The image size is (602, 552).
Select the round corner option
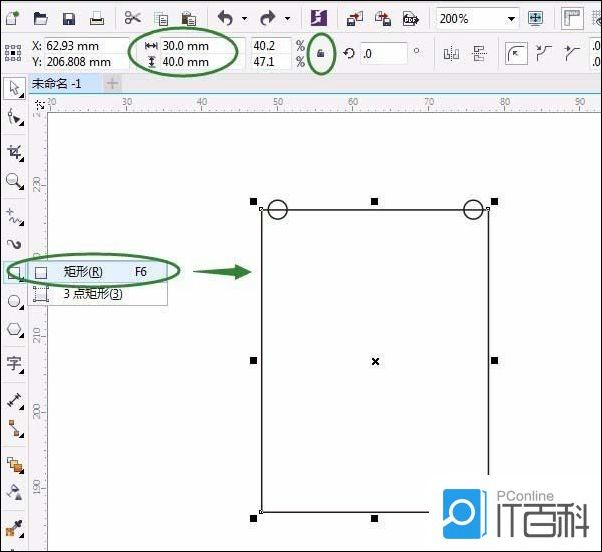(x=516, y=53)
